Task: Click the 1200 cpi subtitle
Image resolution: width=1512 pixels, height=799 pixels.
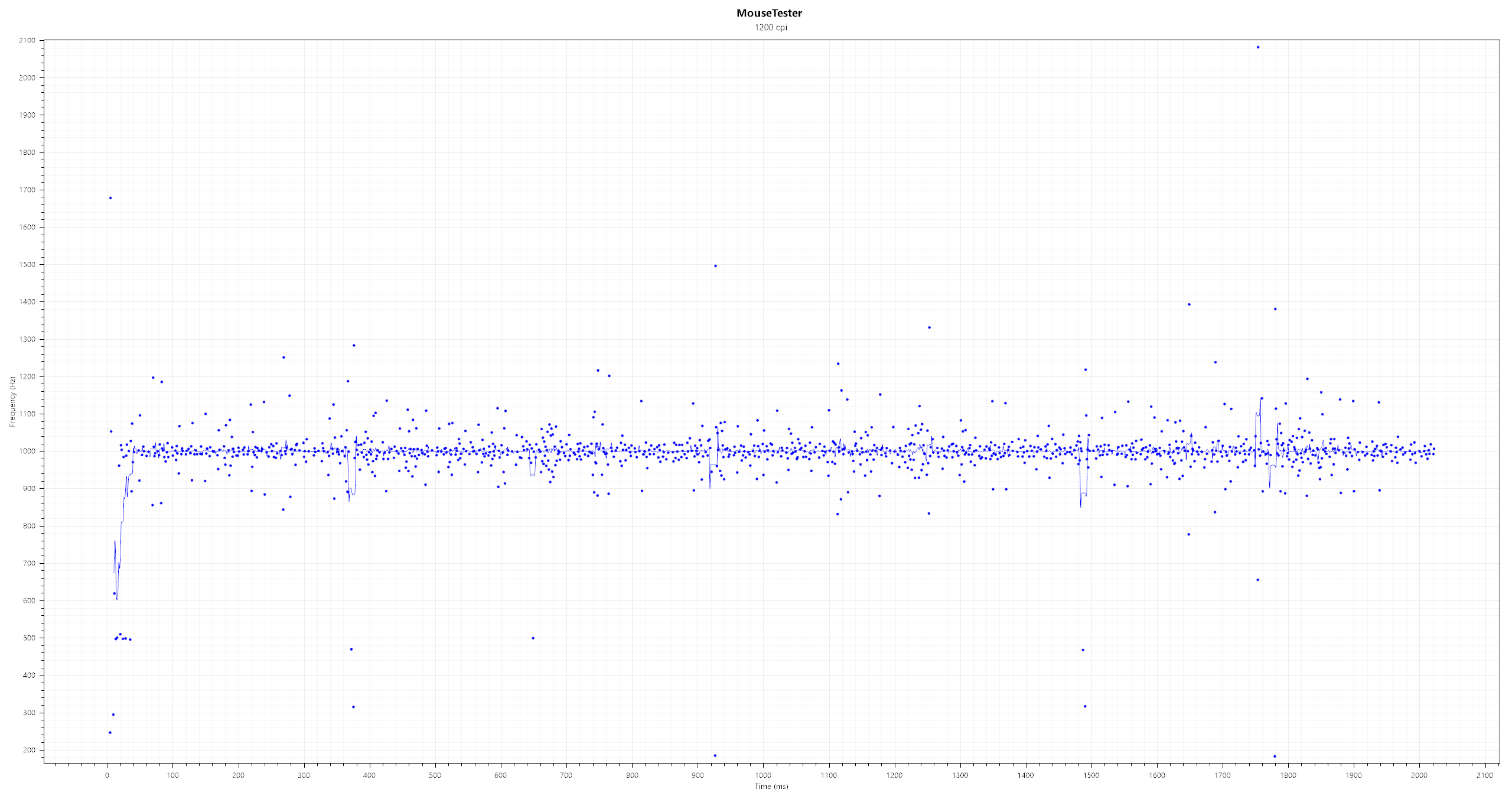Action: pos(770,27)
